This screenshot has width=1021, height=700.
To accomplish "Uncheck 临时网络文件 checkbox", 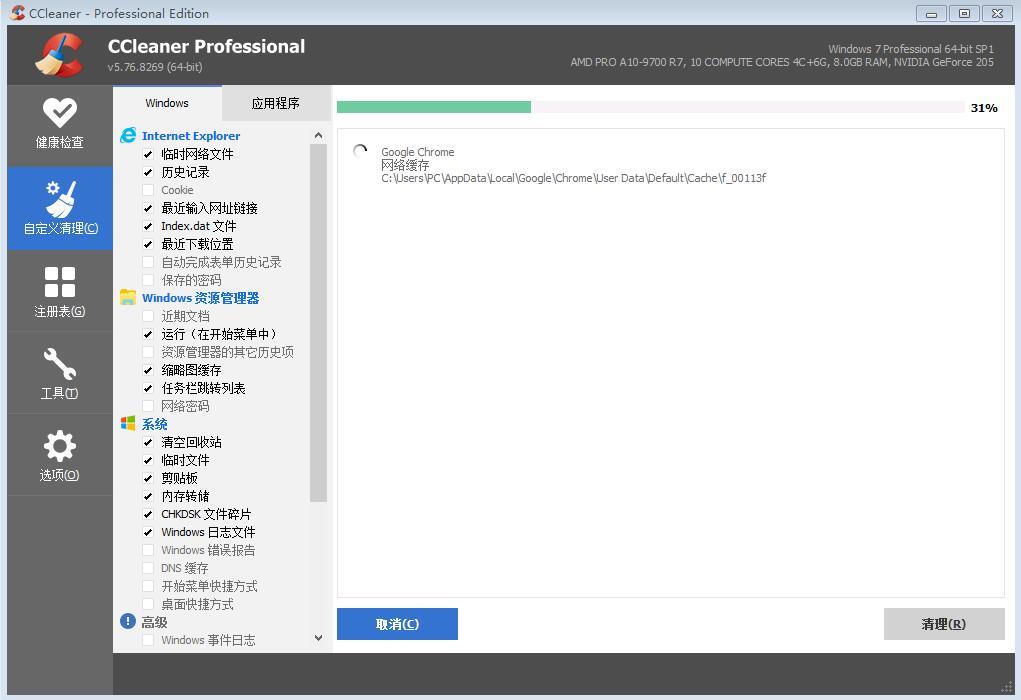I will pos(148,154).
